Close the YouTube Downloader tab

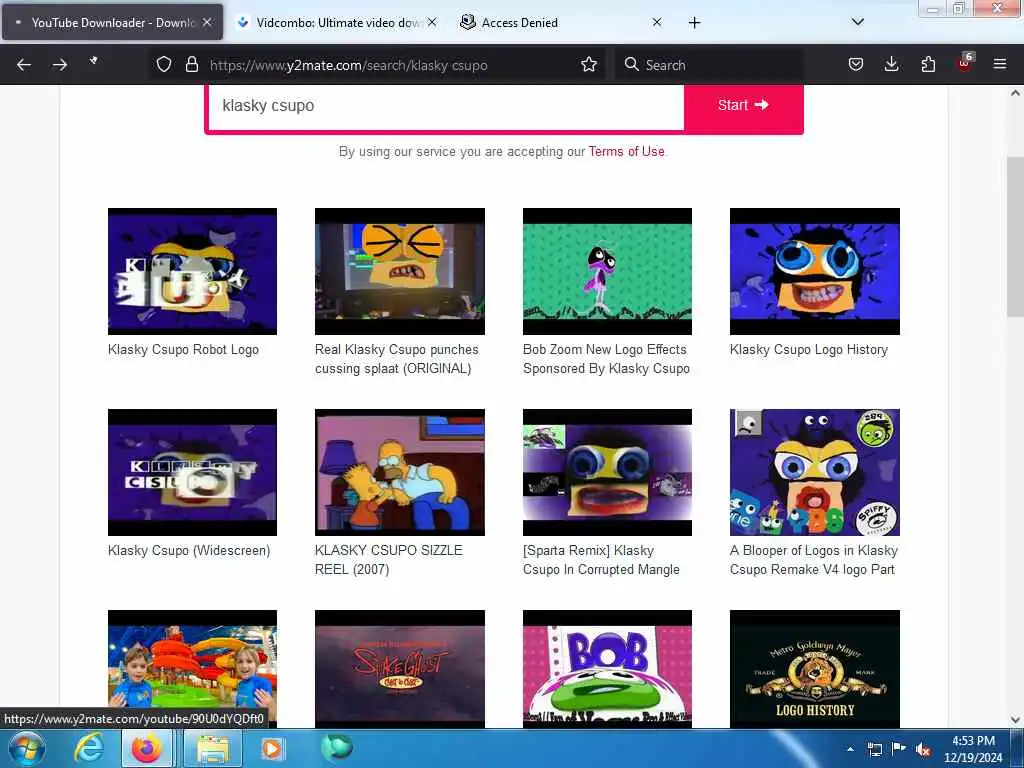tap(207, 22)
